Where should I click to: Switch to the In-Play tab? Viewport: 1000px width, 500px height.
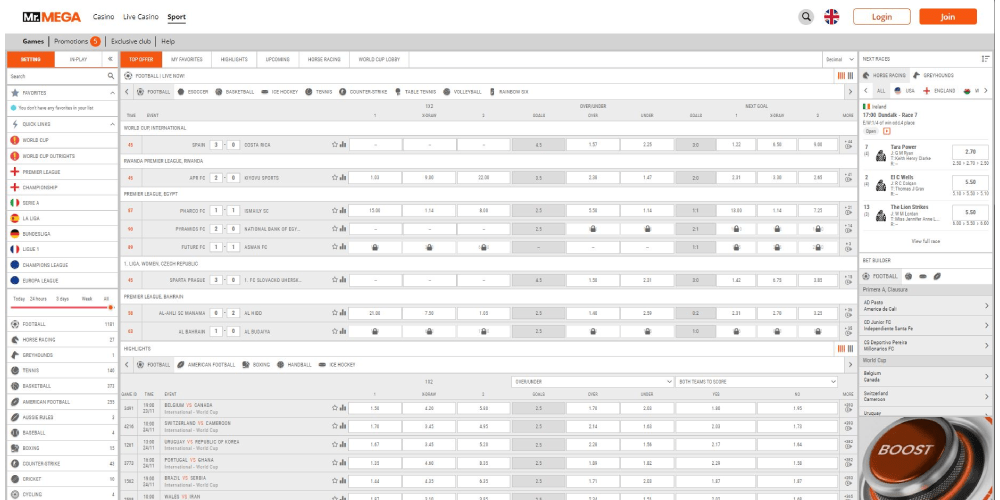point(78,59)
